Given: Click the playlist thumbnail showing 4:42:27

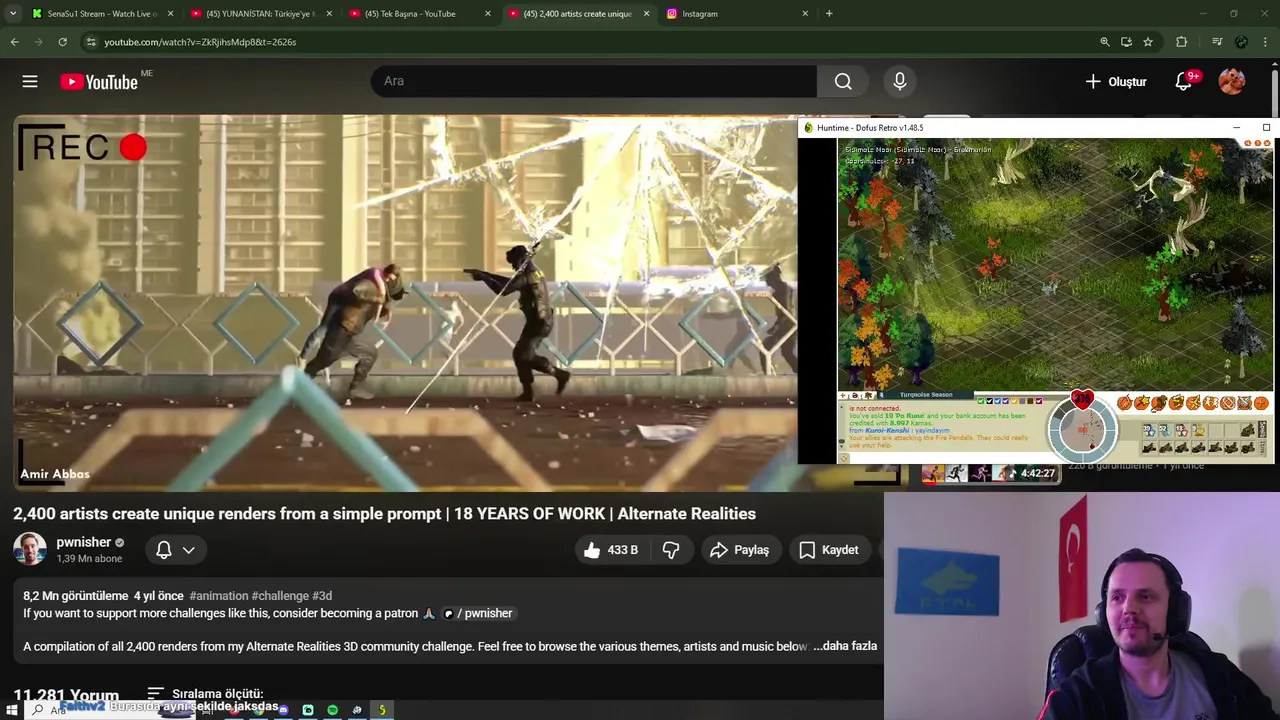Looking at the screenshot, I should [x=990, y=473].
